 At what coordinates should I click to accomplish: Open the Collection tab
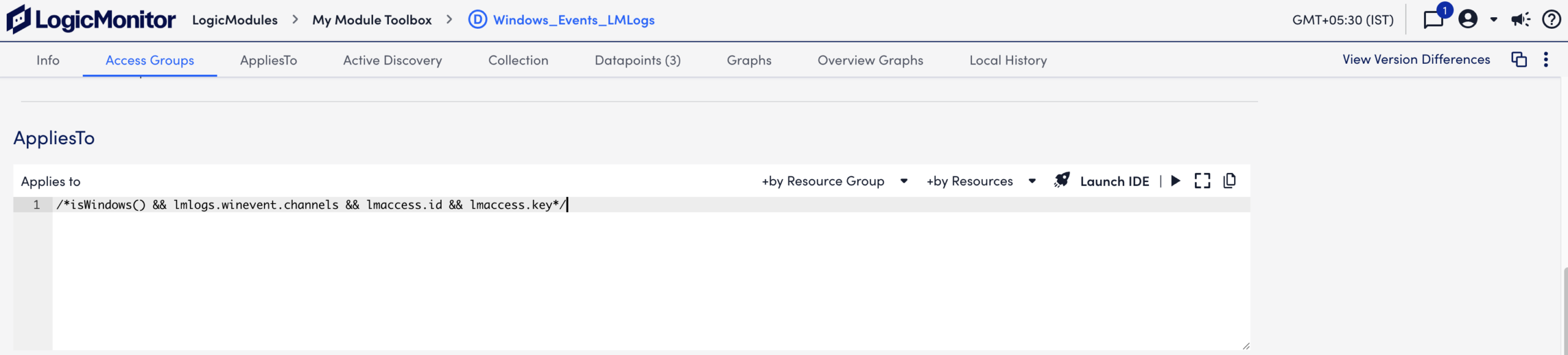518,60
